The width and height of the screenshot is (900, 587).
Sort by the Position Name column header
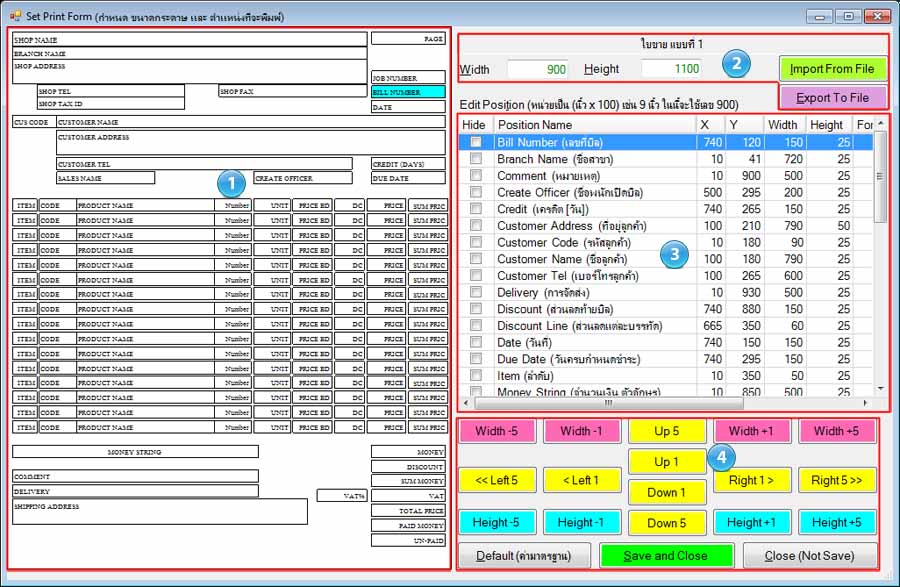coord(595,125)
